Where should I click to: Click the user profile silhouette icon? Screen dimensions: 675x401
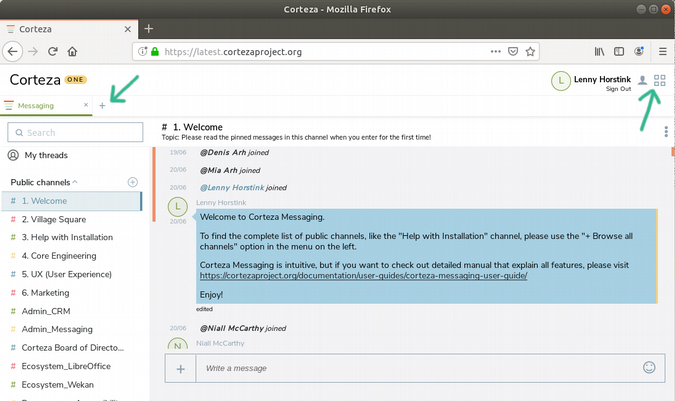tap(642, 80)
